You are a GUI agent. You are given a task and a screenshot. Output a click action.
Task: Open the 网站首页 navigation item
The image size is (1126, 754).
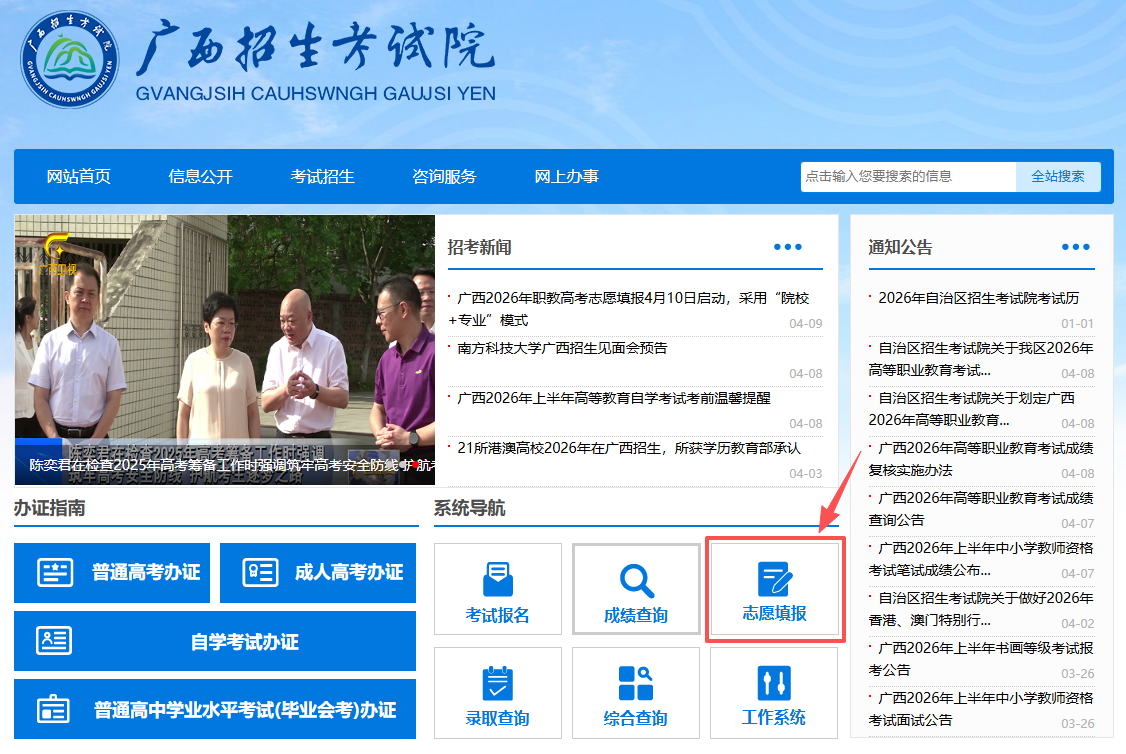(79, 177)
